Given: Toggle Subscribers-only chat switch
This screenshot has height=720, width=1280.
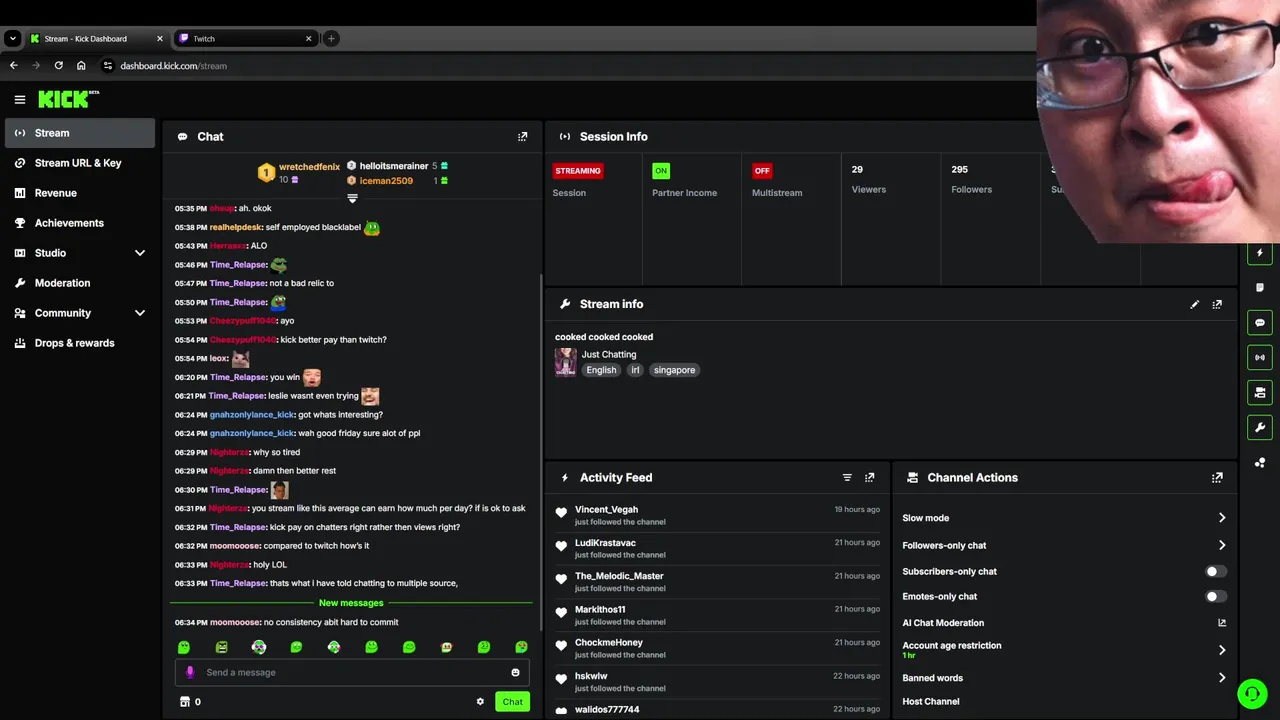Looking at the screenshot, I should tap(1216, 572).
